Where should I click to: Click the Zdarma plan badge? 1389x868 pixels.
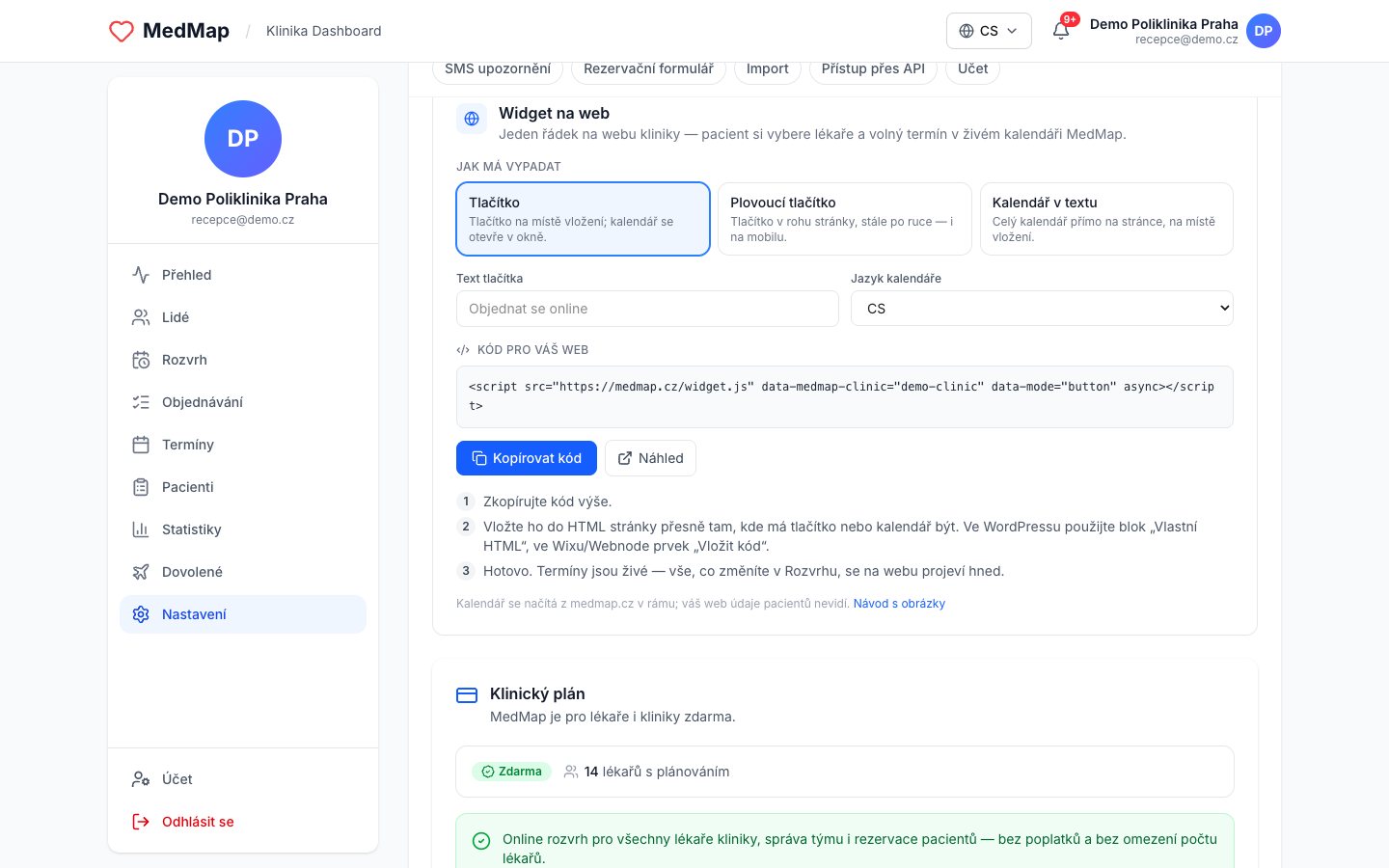[x=511, y=772]
